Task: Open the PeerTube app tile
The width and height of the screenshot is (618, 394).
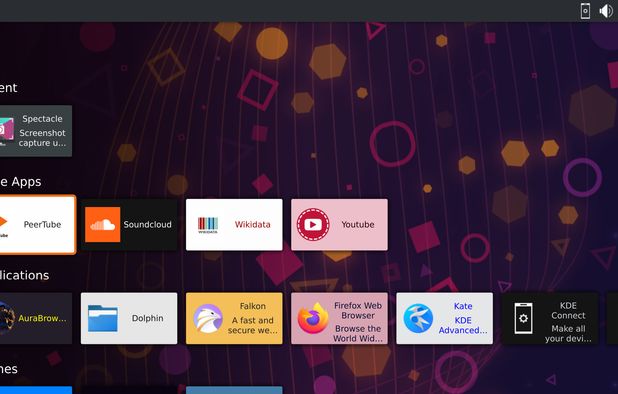Action: [x=37, y=225]
